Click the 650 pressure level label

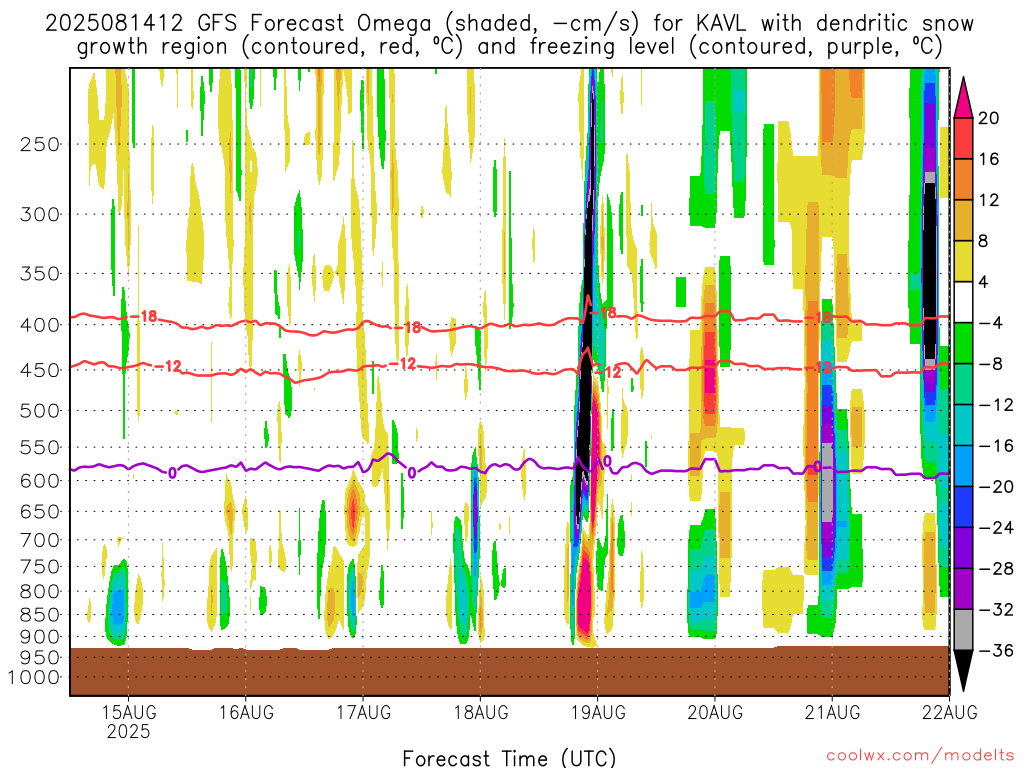(40, 511)
